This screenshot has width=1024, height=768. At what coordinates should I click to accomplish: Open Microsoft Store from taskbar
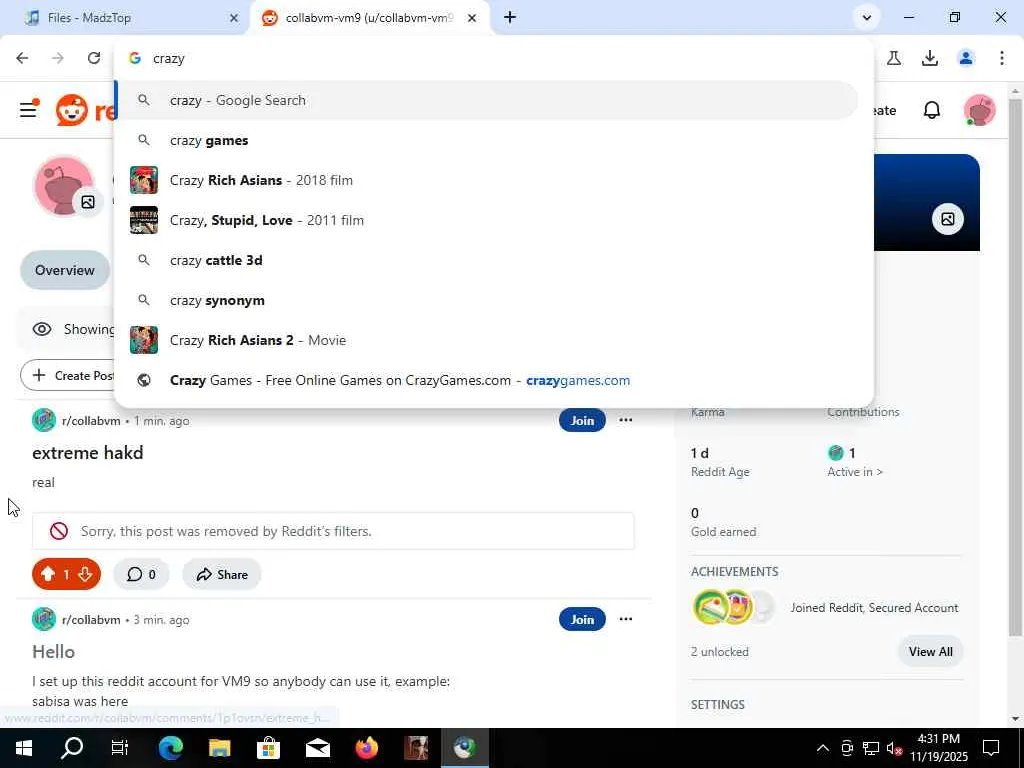point(268,748)
